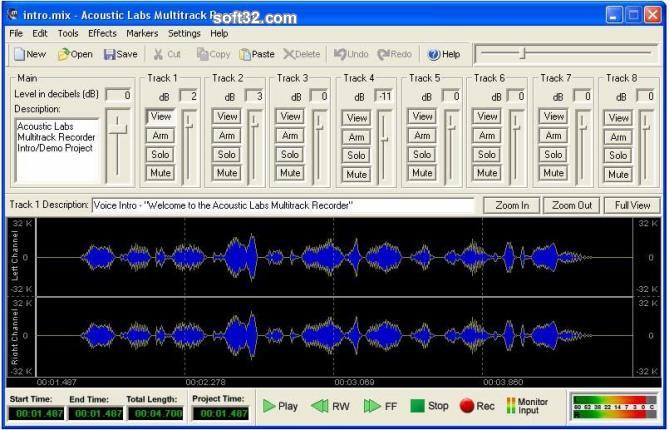Image resolution: width=669 pixels, height=430 pixels.
Task: Click in the Left Channel waveform display
Action: click(335, 257)
